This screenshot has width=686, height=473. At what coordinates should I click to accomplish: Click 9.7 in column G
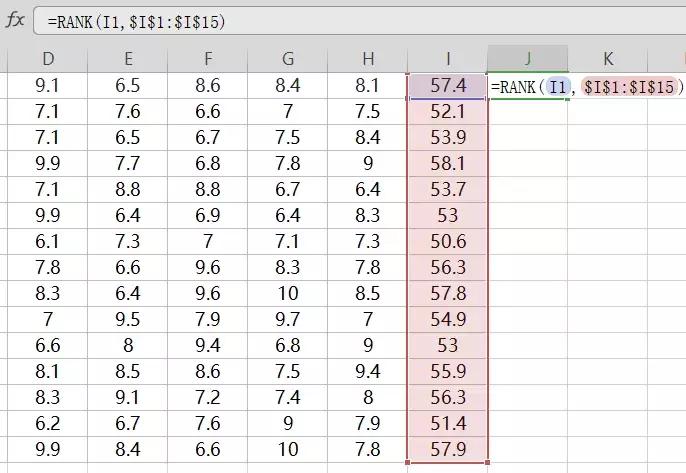click(288, 319)
